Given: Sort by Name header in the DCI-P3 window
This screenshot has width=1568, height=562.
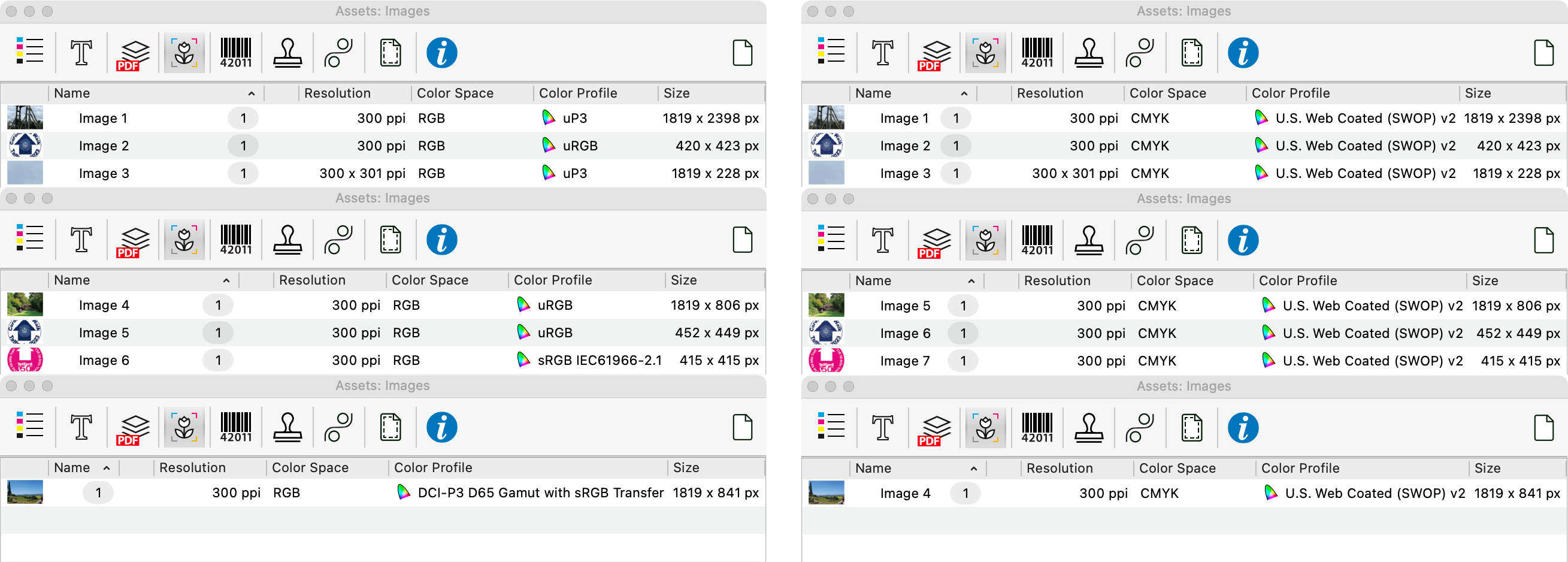Looking at the screenshot, I should 84,467.
